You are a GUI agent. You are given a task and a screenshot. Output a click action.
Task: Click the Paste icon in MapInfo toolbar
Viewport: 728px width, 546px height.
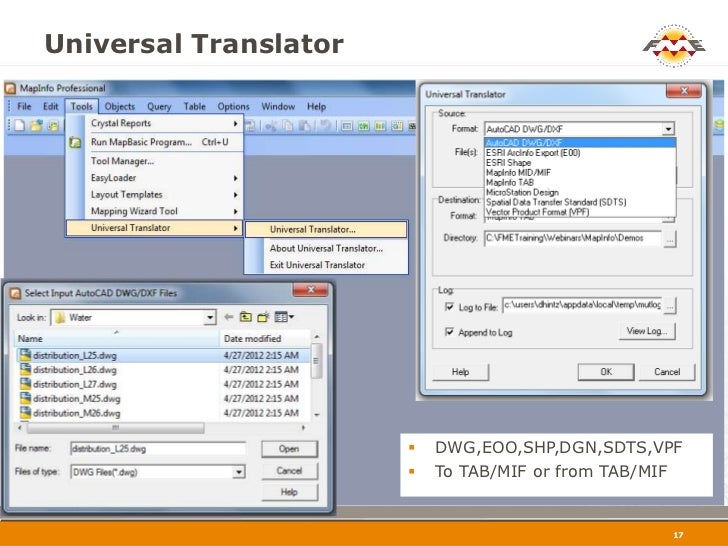click(305, 125)
